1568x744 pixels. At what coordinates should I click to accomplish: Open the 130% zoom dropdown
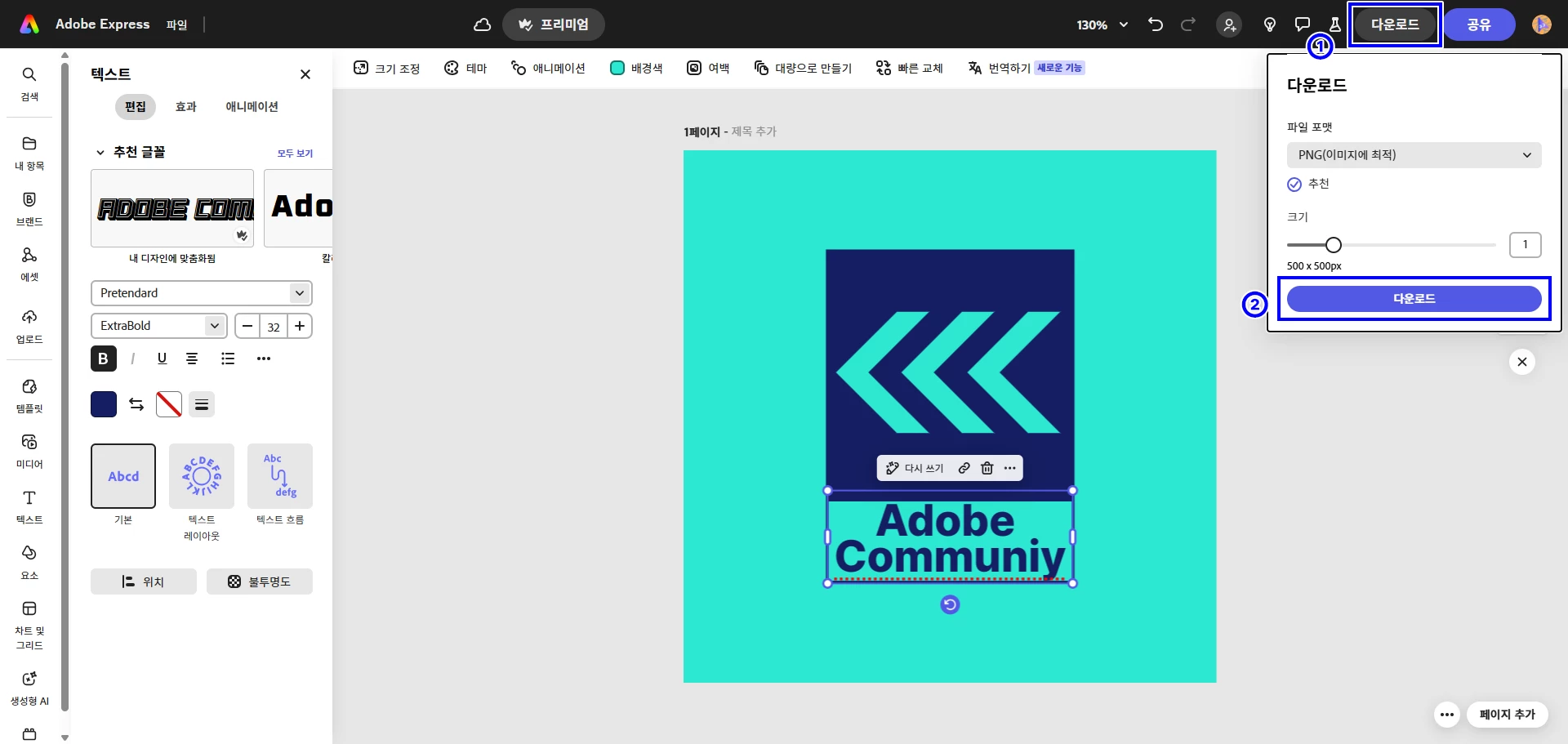[x=1102, y=25]
